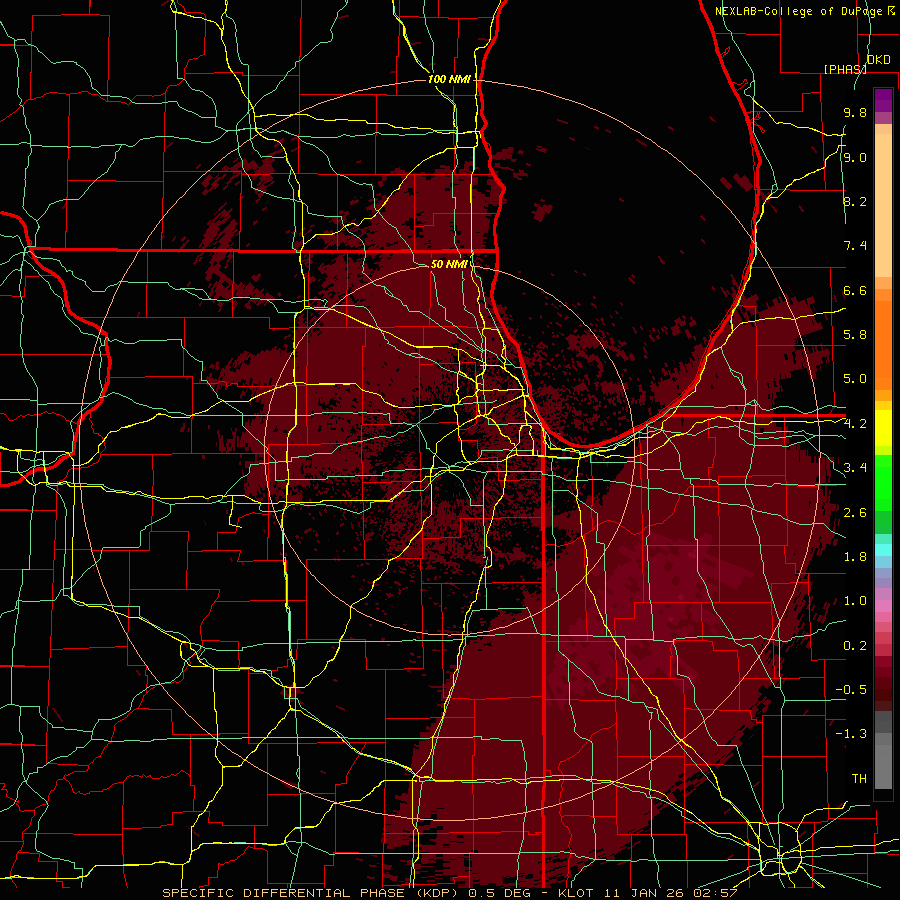Click the 8.2 value on the color scale
Viewport: 900px width, 900px height.
(x=855, y=201)
